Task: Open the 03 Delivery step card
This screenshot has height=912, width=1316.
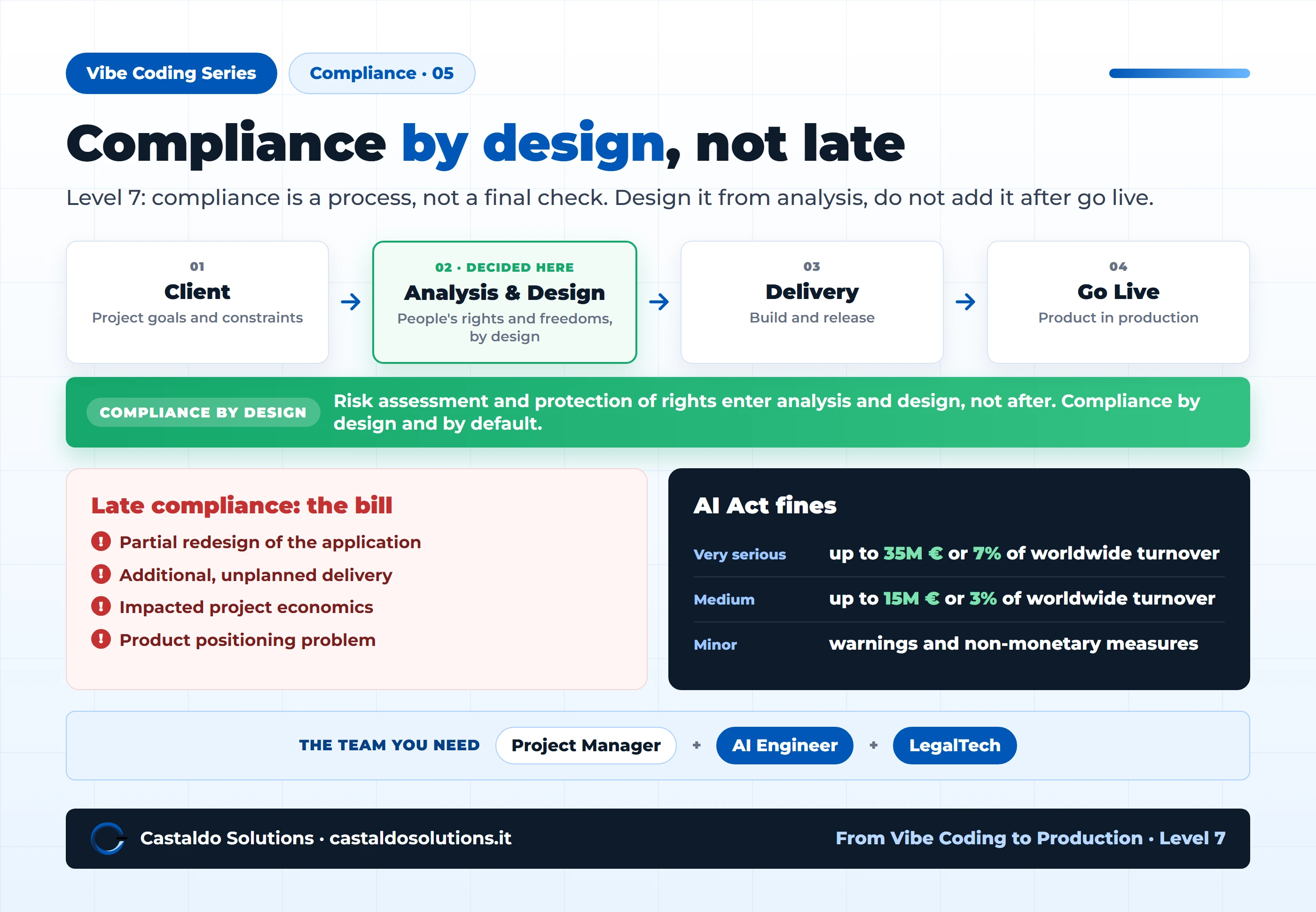Action: [x=812, y=302]
